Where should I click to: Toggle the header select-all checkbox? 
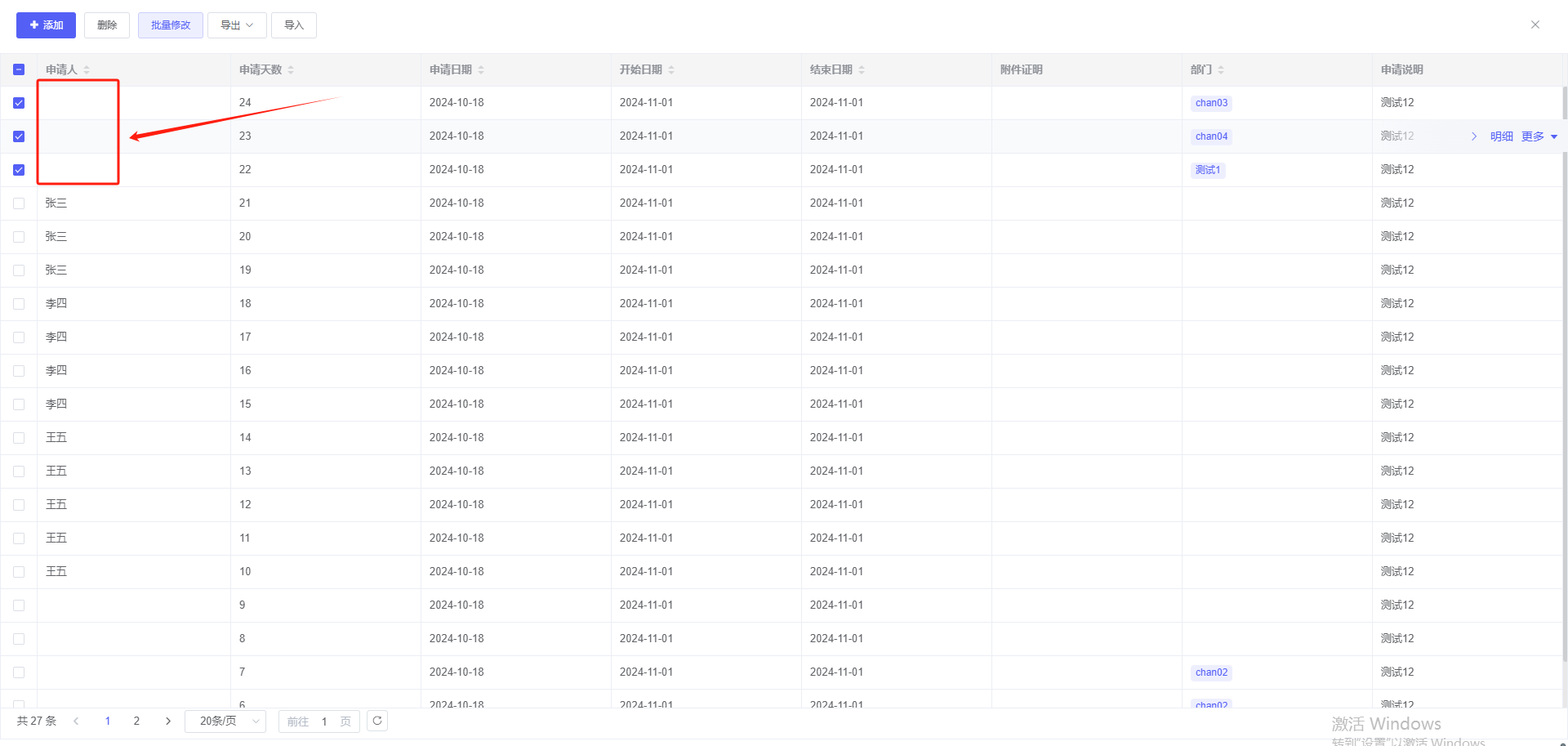pos(19,69)
